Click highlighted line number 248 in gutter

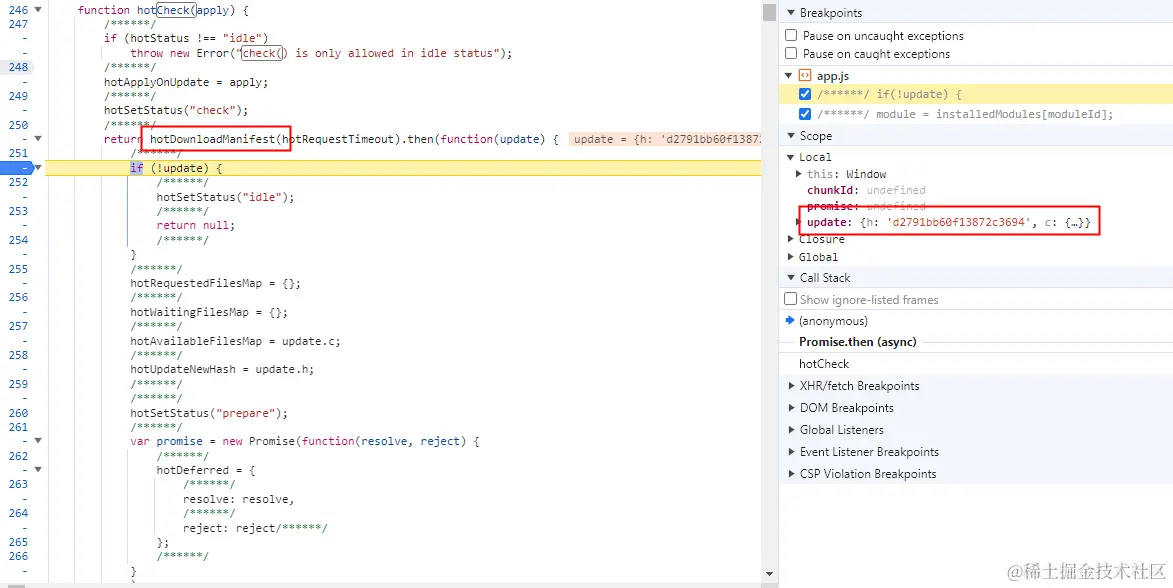19,67
